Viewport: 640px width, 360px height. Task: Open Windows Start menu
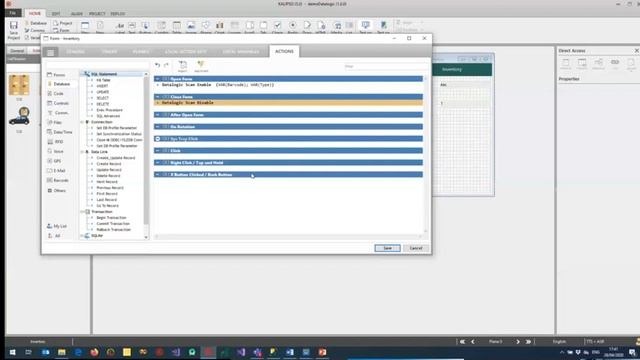pyautogui.click(x=12, y=352)
